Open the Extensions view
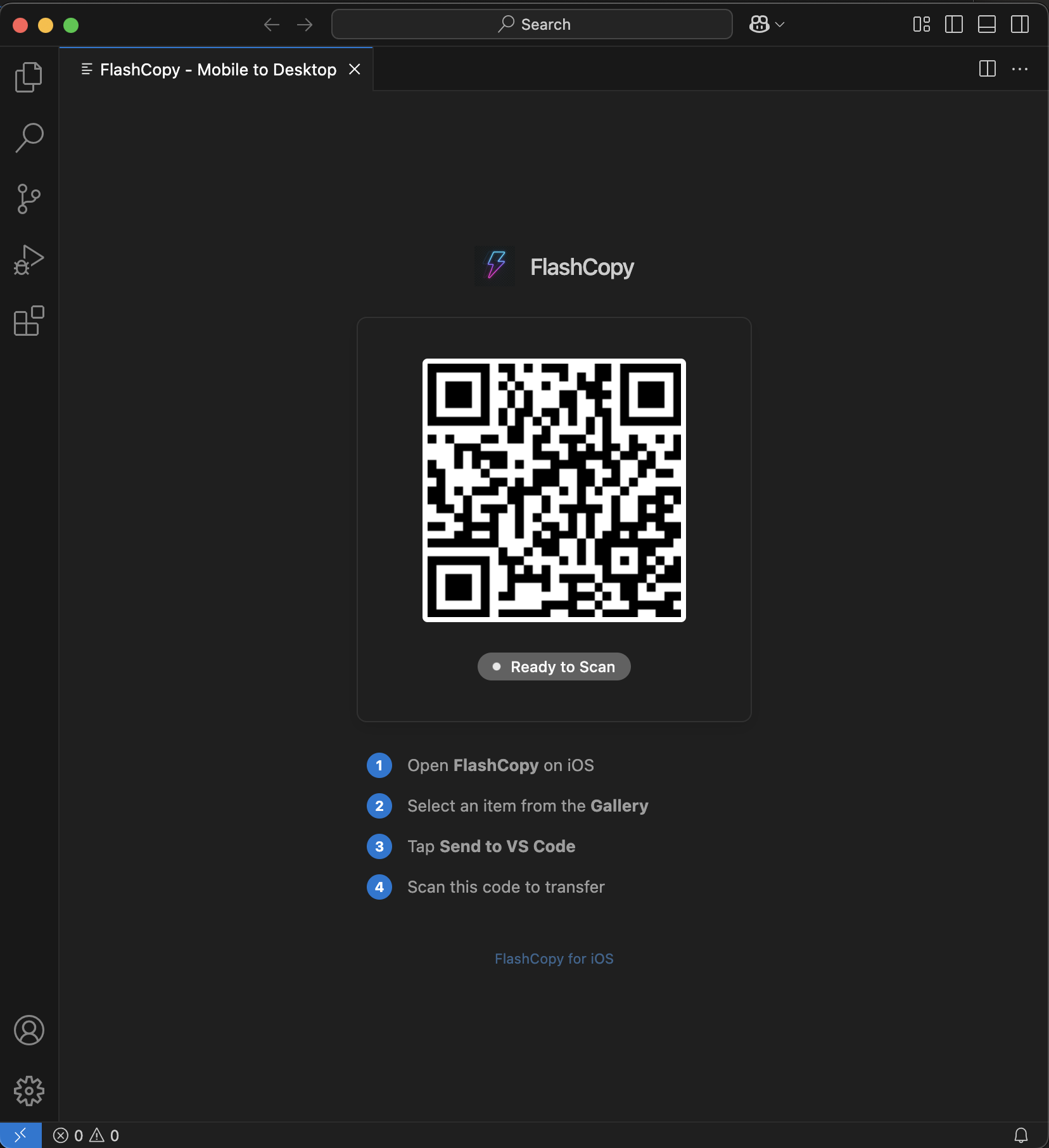Image resolution: width=1049 pixels, height=1148 pixels. [x=29, y=321]
